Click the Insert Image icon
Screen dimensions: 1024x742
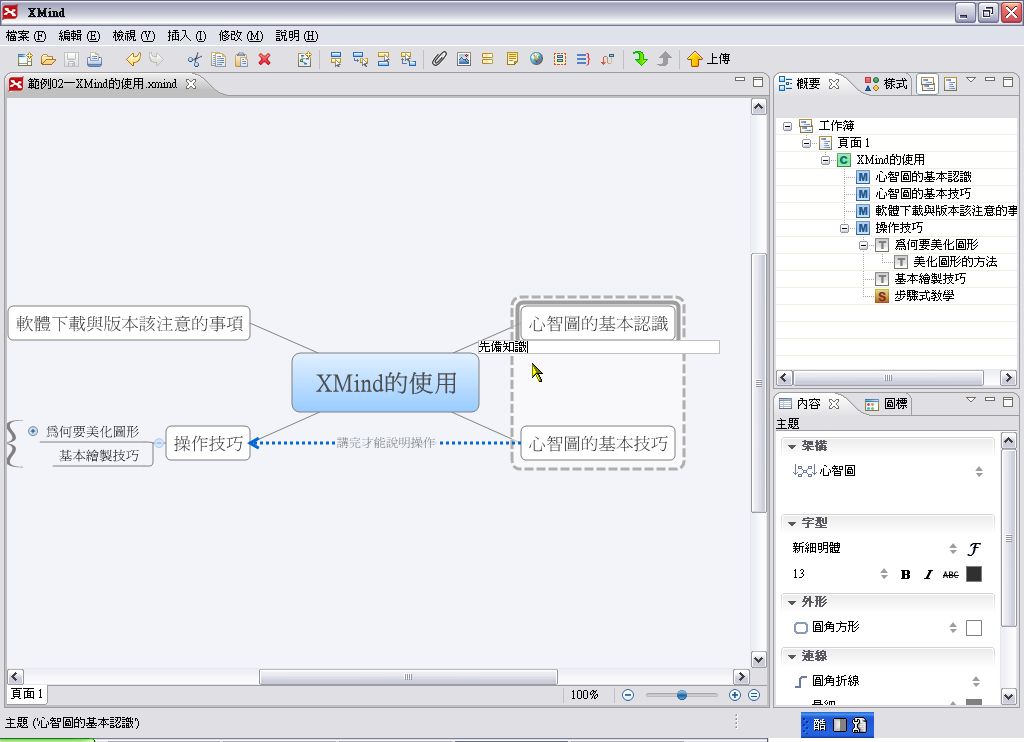(x=464, y=59)
